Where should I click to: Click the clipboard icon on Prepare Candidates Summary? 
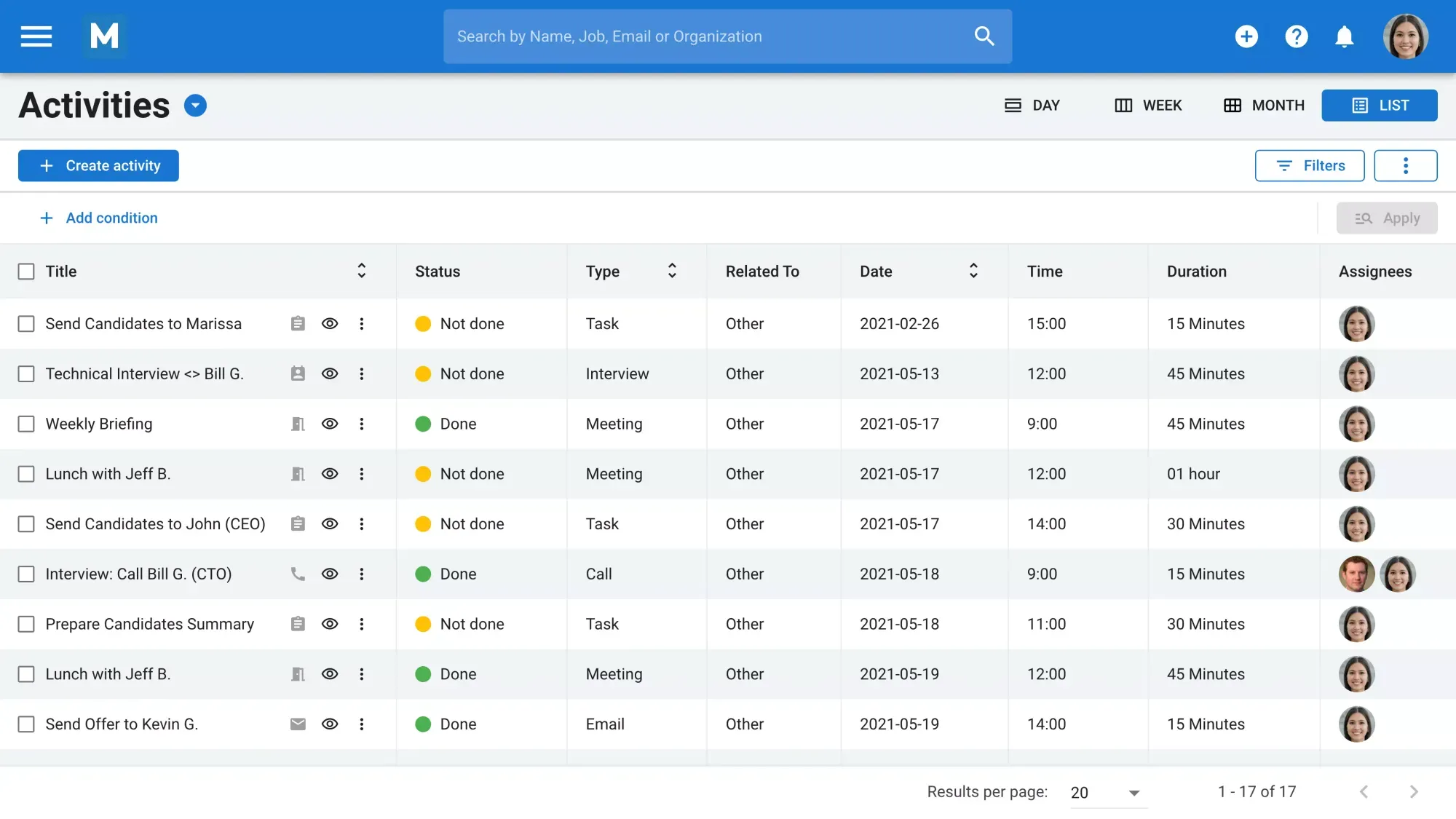pyautogui.click(x=298, y=624)
